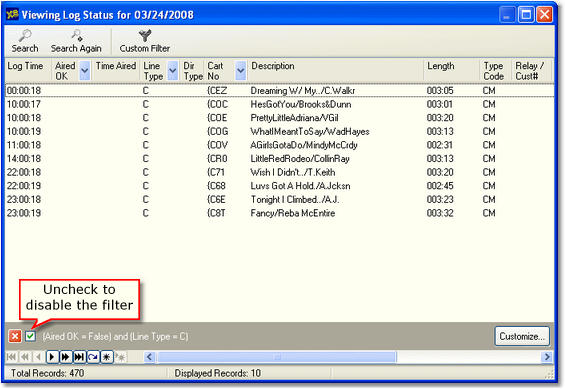Screen dimensions: 565x390
Task: Click the horizontal scrollbar thumb
Action: [277, 357]
